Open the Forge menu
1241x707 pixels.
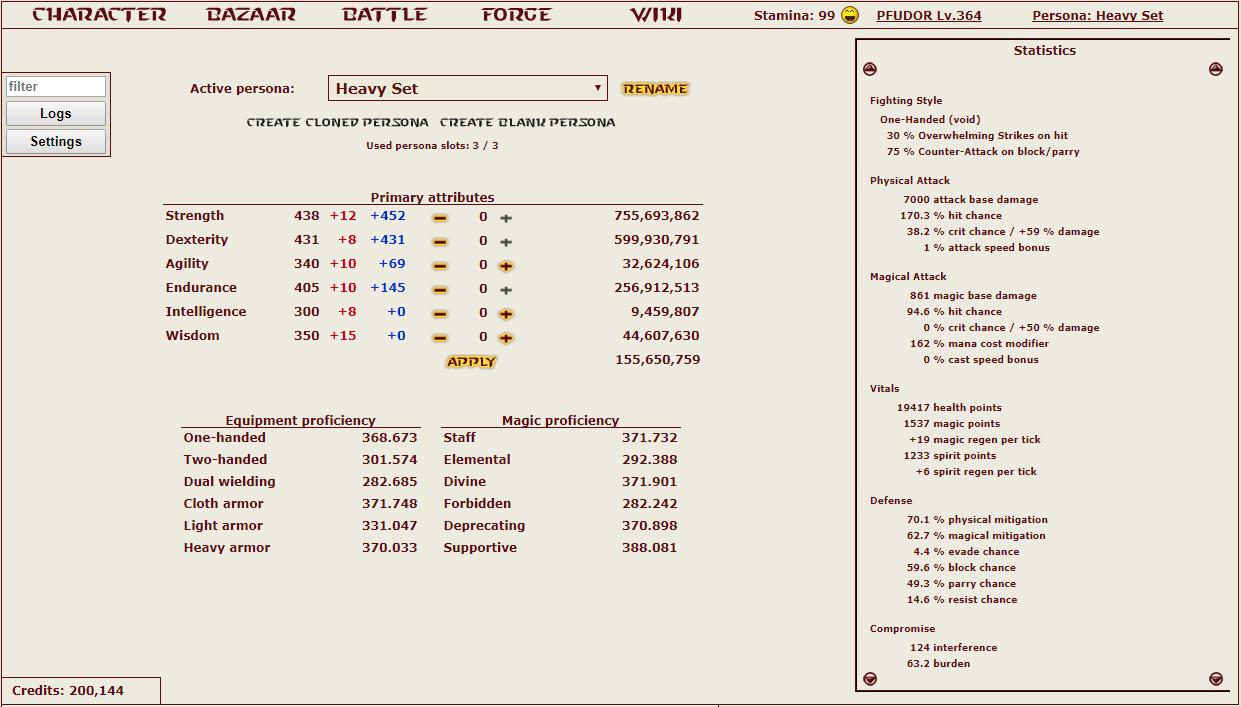coord(516,15)
